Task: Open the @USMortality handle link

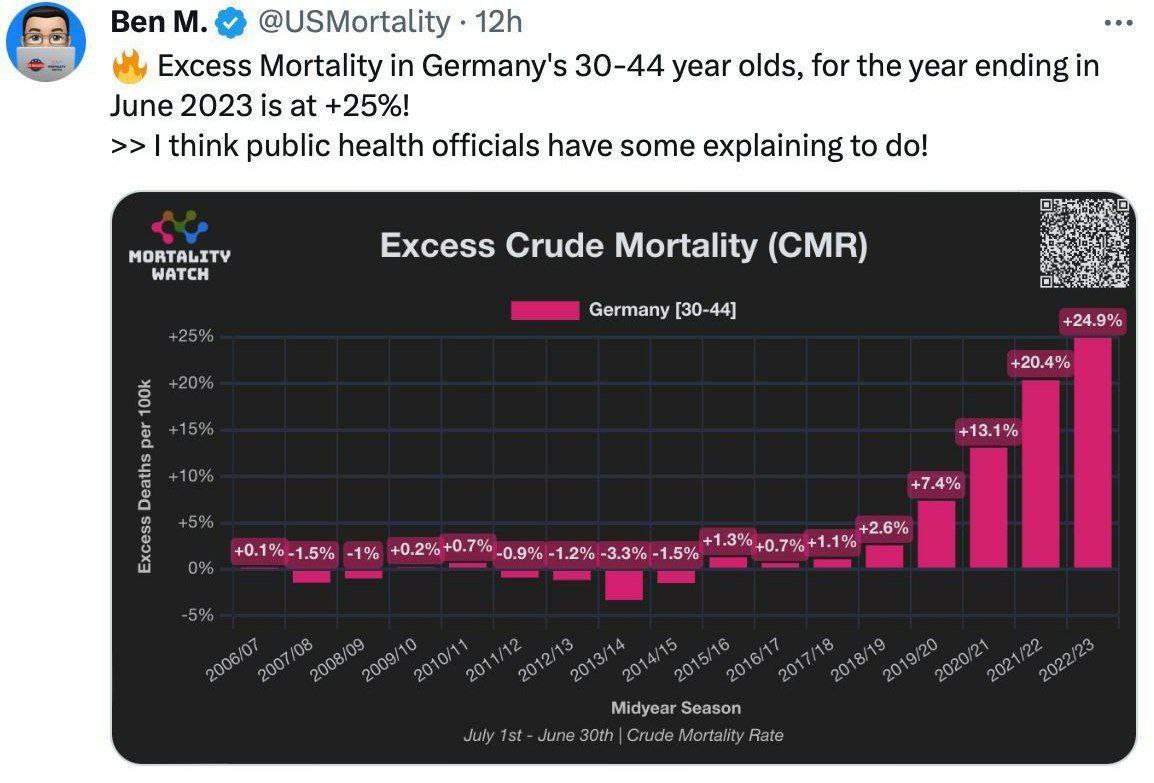Action: click(354, 21)
